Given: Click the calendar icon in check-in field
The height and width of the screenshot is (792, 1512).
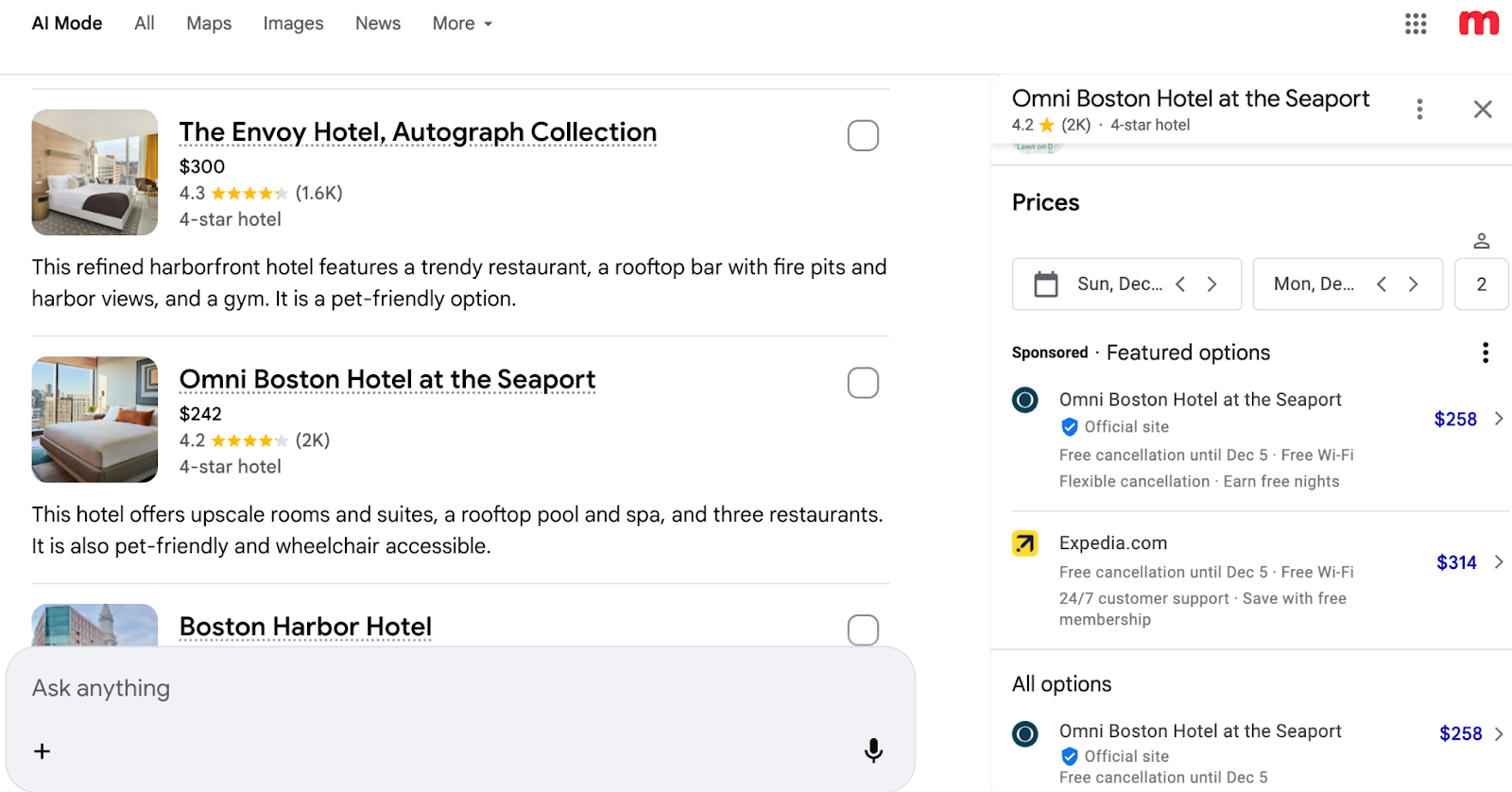Looking at the screenshot, I should [x=1046, y=284].
